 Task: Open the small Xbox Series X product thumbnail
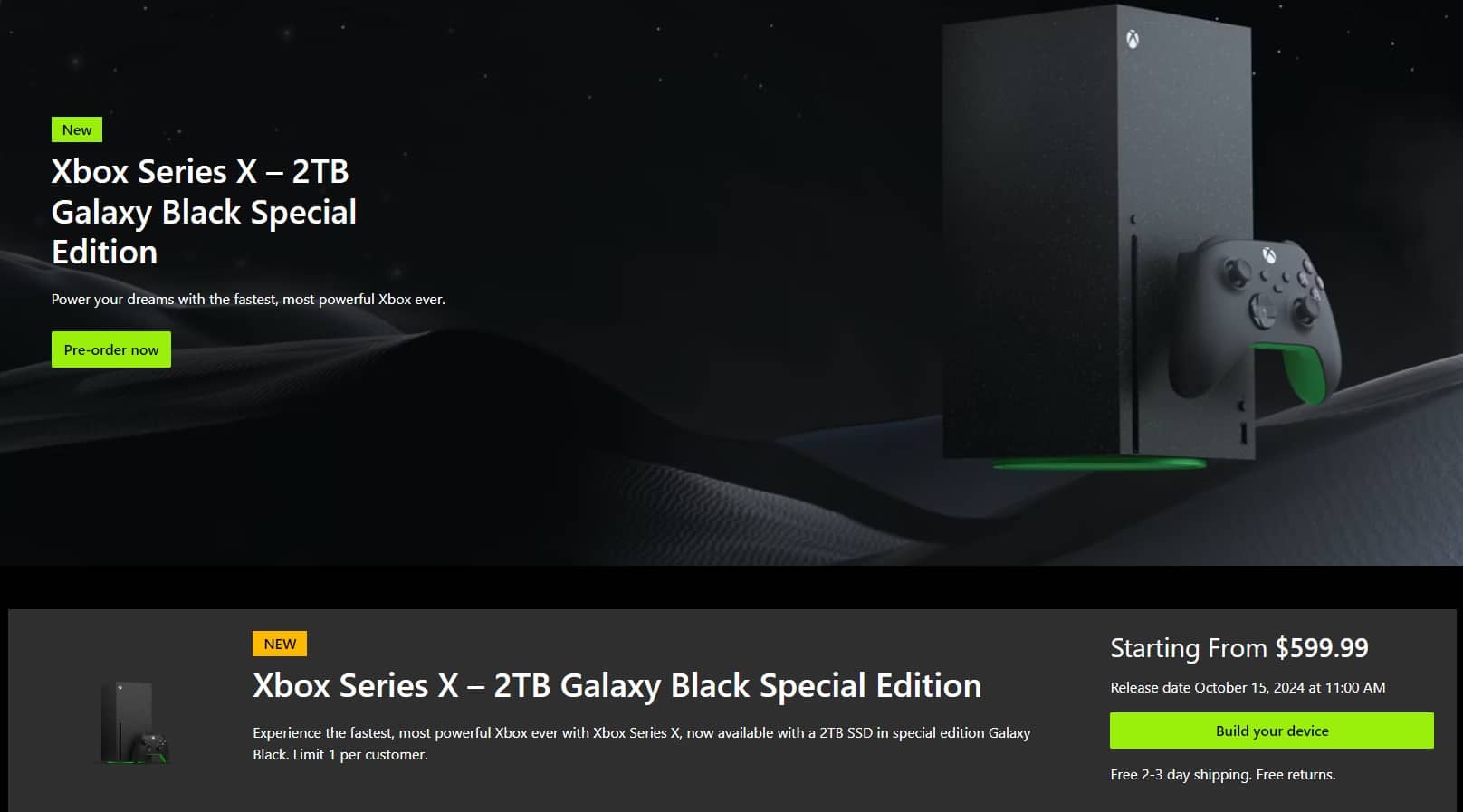pyautogui.click(x=134, y=722)
